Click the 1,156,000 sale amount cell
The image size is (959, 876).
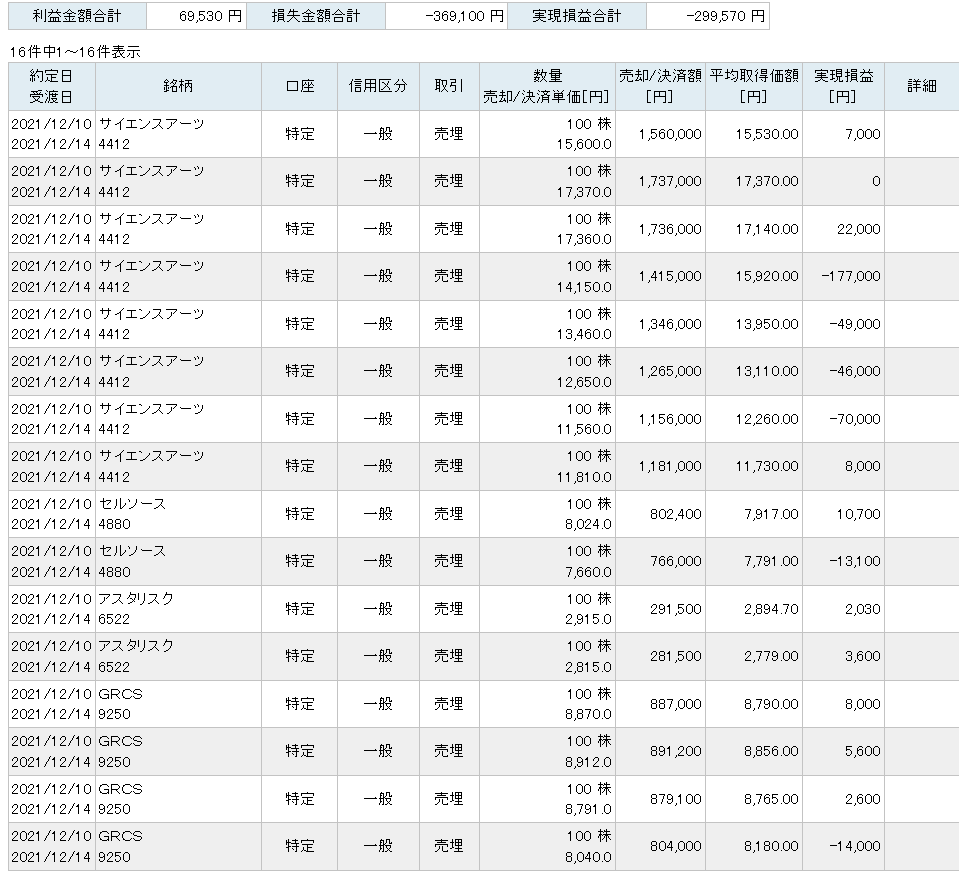pos(660,419)
